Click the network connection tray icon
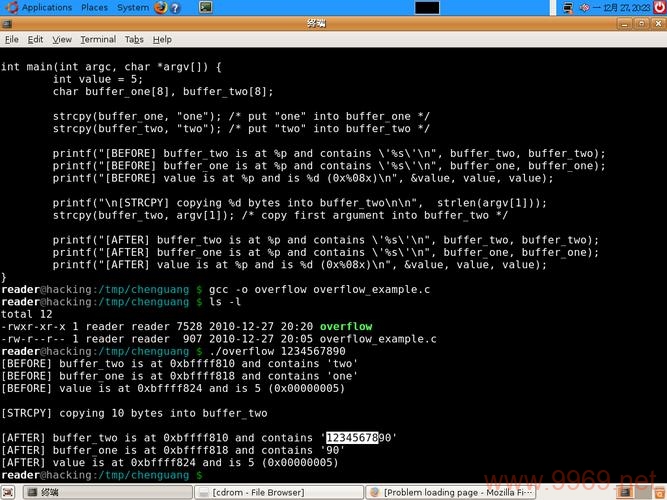 (567, 8)
